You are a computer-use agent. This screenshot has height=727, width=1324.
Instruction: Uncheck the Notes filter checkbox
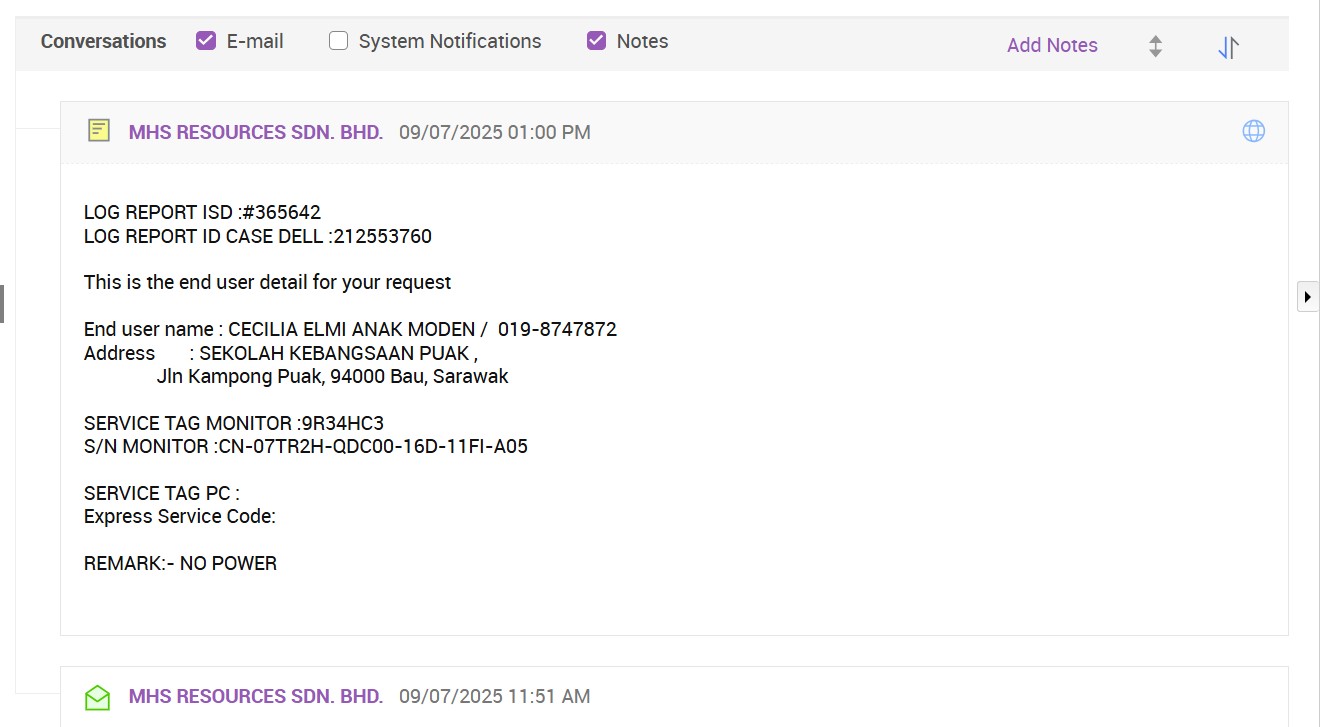pos(596,41)
